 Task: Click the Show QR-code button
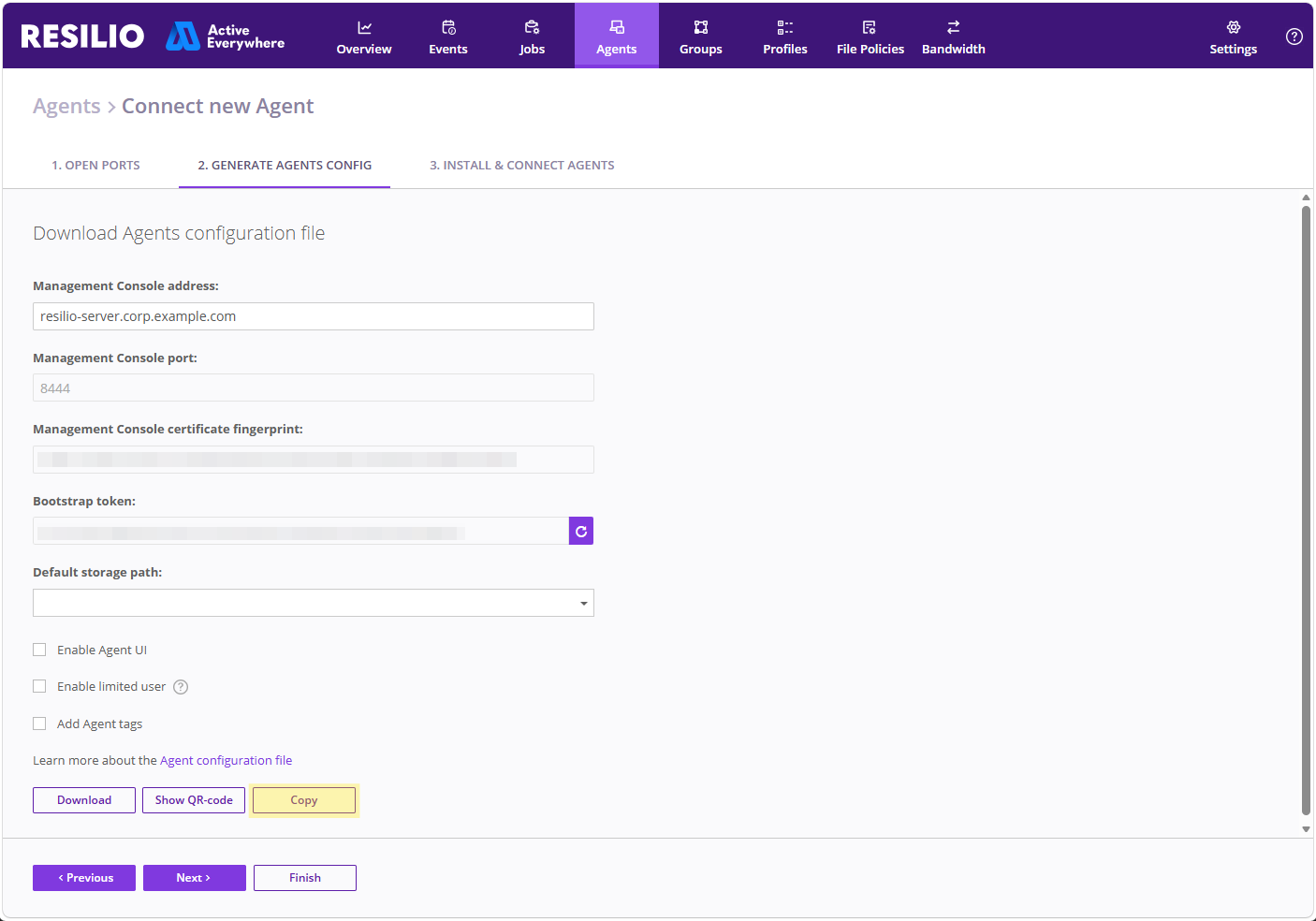tap(194, 800)
